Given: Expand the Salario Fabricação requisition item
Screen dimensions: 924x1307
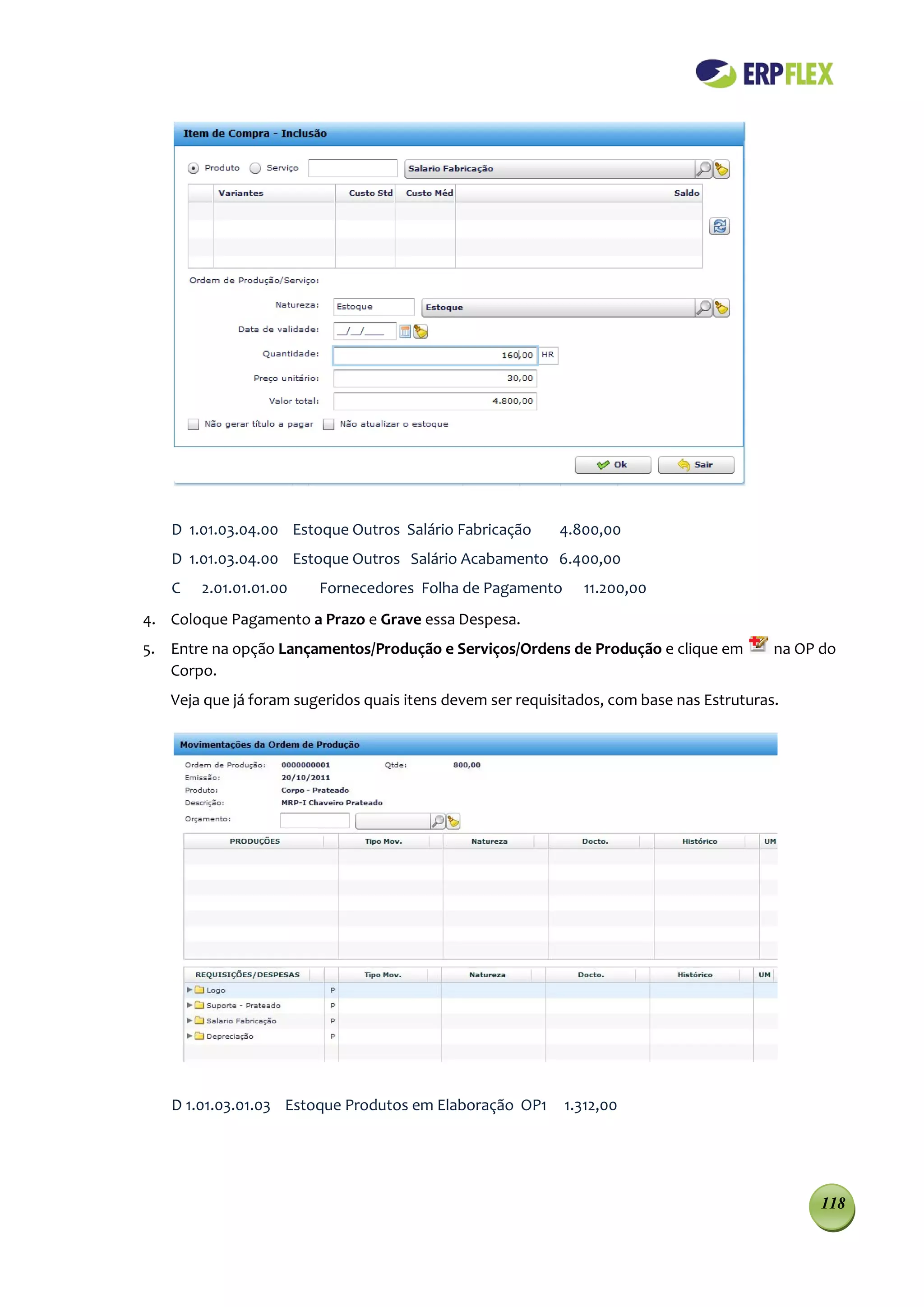Looking at the screenshot, I should click(189, 1021).
